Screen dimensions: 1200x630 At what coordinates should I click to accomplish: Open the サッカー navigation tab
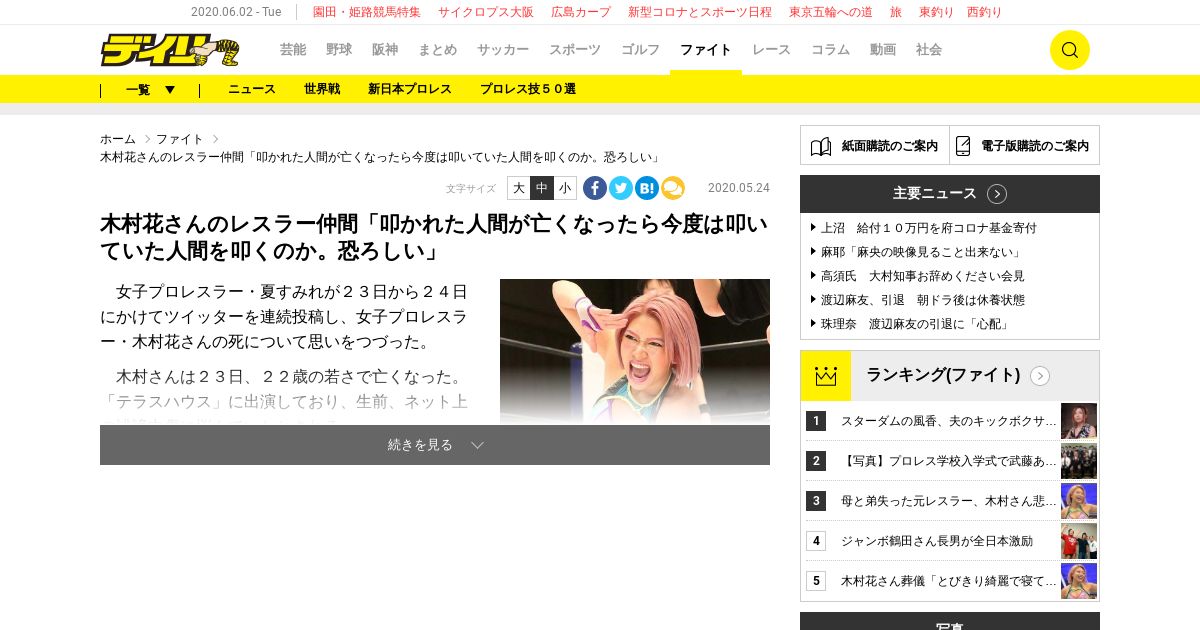coord(503,50)
